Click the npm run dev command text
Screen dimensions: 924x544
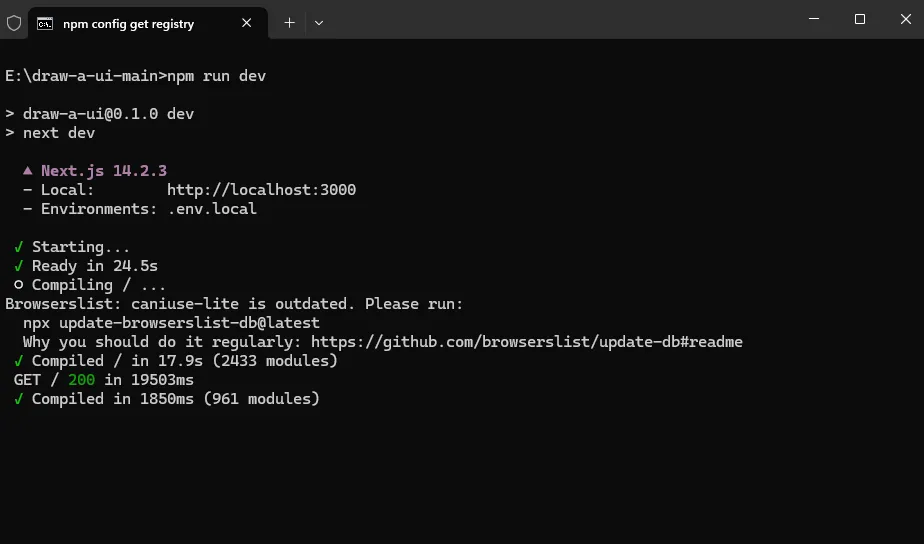coord(216,76)
